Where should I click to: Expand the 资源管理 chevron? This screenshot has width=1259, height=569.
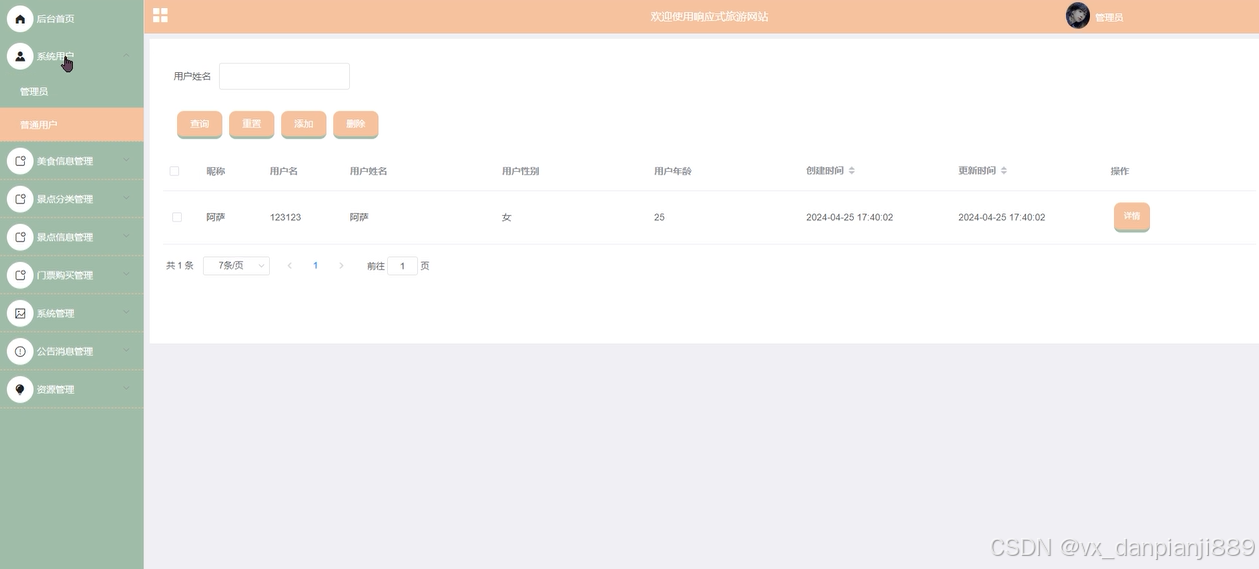pos(126,388)
